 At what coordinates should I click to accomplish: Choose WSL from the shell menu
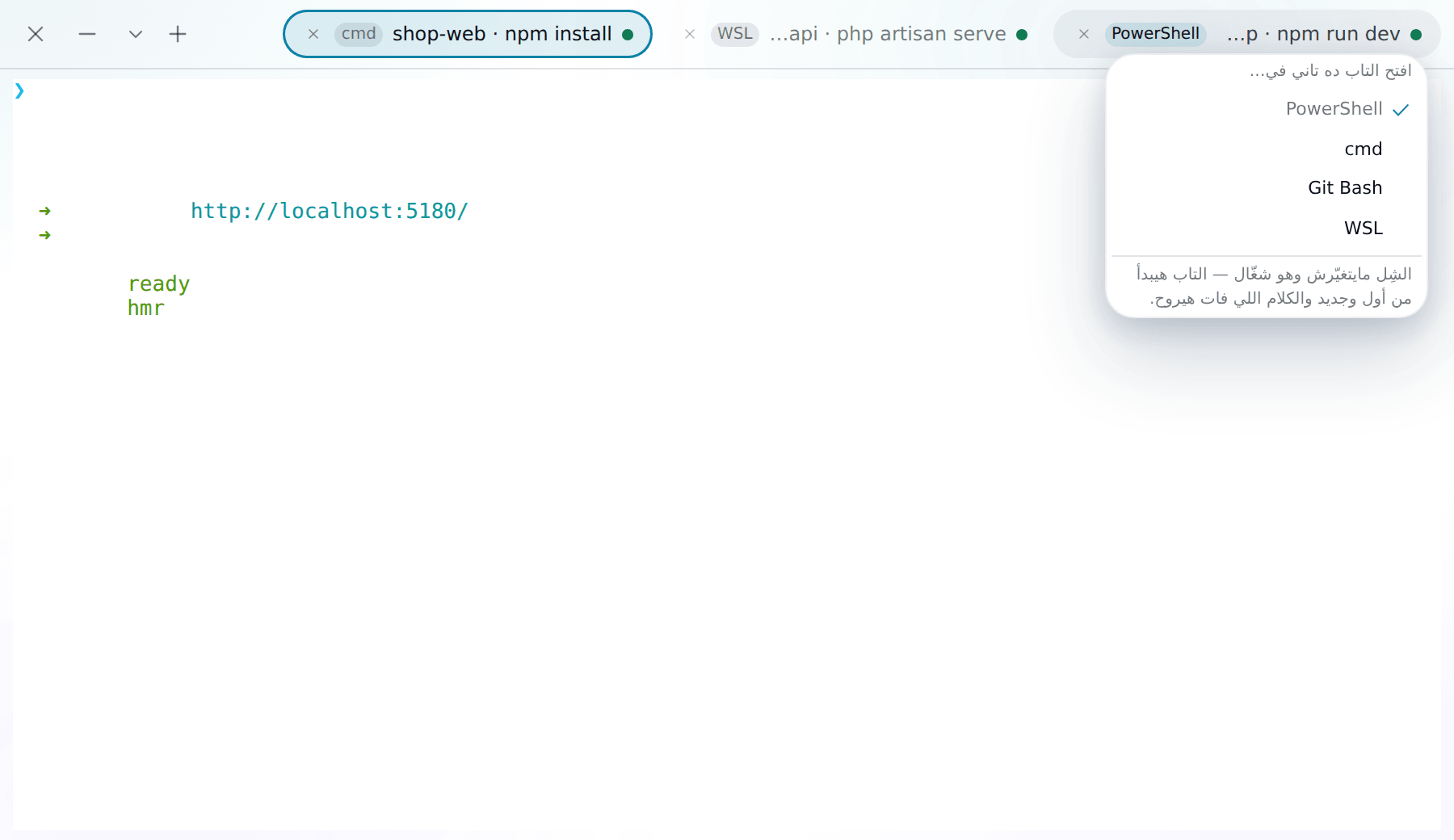point(1267,228)
